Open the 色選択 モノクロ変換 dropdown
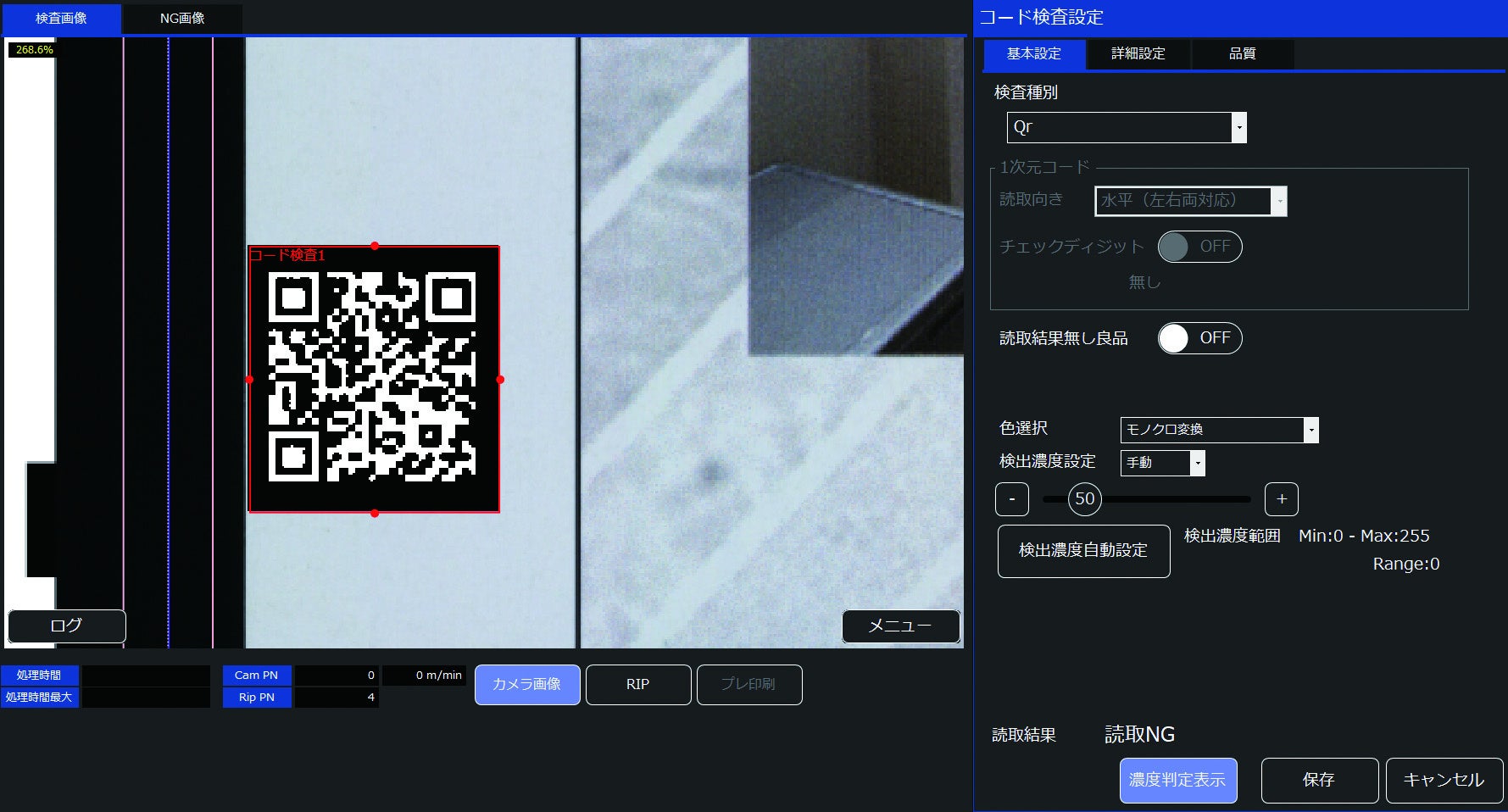The width and height of the screenshot is (1508, 812). (x=1219, y=430)
